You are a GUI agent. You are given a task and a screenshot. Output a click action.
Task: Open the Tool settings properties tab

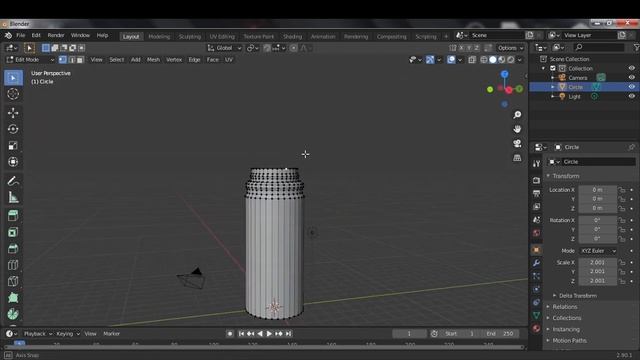(536, 164)
